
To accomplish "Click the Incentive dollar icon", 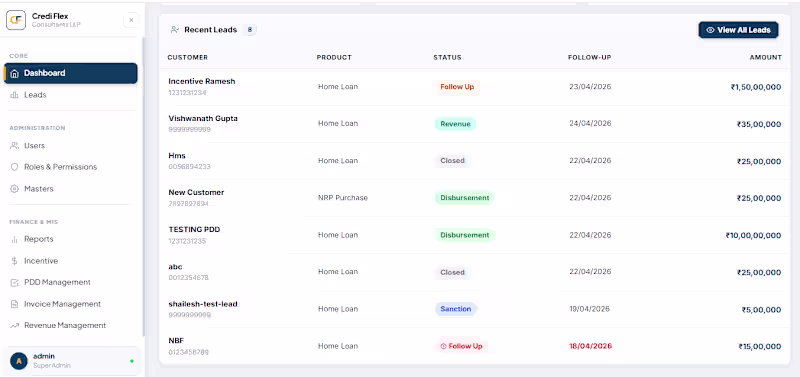I will click(x=14, y=261).
